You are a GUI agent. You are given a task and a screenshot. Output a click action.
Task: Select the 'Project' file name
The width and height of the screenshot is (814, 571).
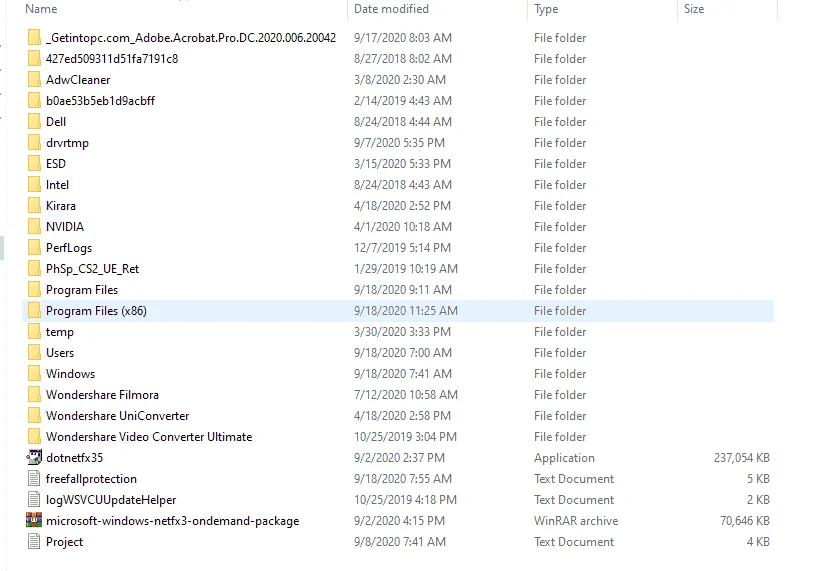pyautogui.click(x=64, y=542)
